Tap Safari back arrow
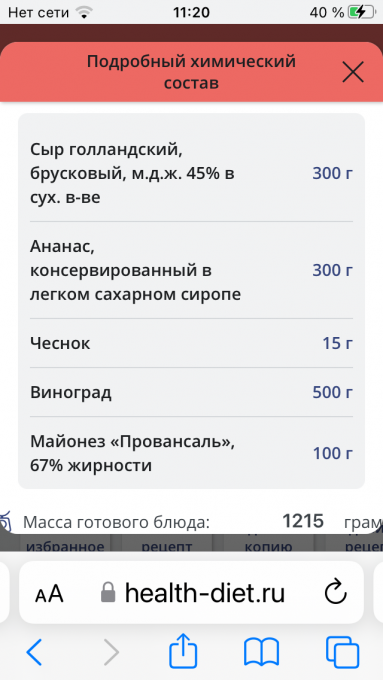The width and height of the screenshot is (383, 680). tap(34, 651)
